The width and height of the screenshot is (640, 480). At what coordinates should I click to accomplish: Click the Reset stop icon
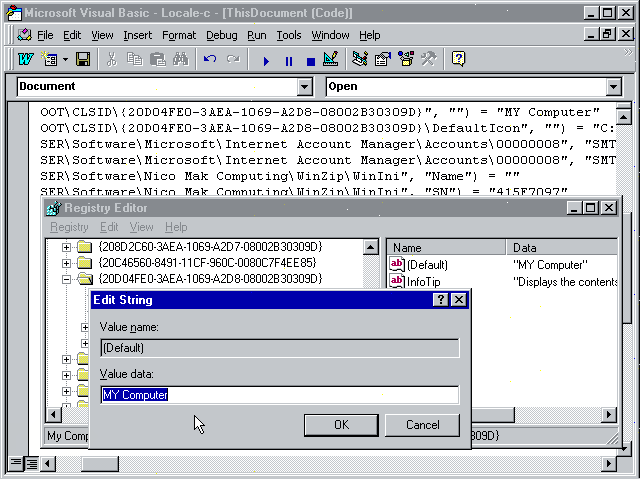(311, 61)
